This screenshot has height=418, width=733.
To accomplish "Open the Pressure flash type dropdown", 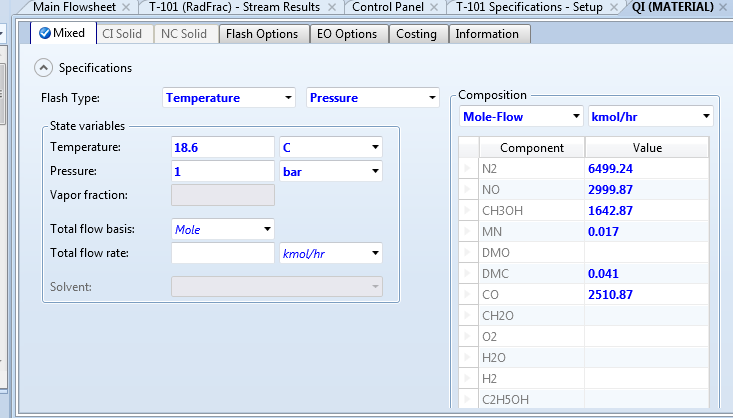I will [432, 98].
